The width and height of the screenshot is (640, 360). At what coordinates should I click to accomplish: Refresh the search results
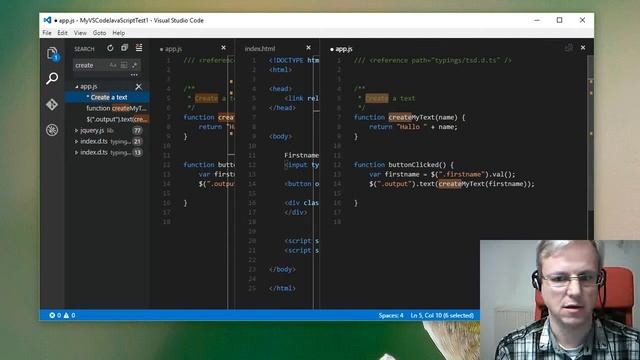(110, 48)
